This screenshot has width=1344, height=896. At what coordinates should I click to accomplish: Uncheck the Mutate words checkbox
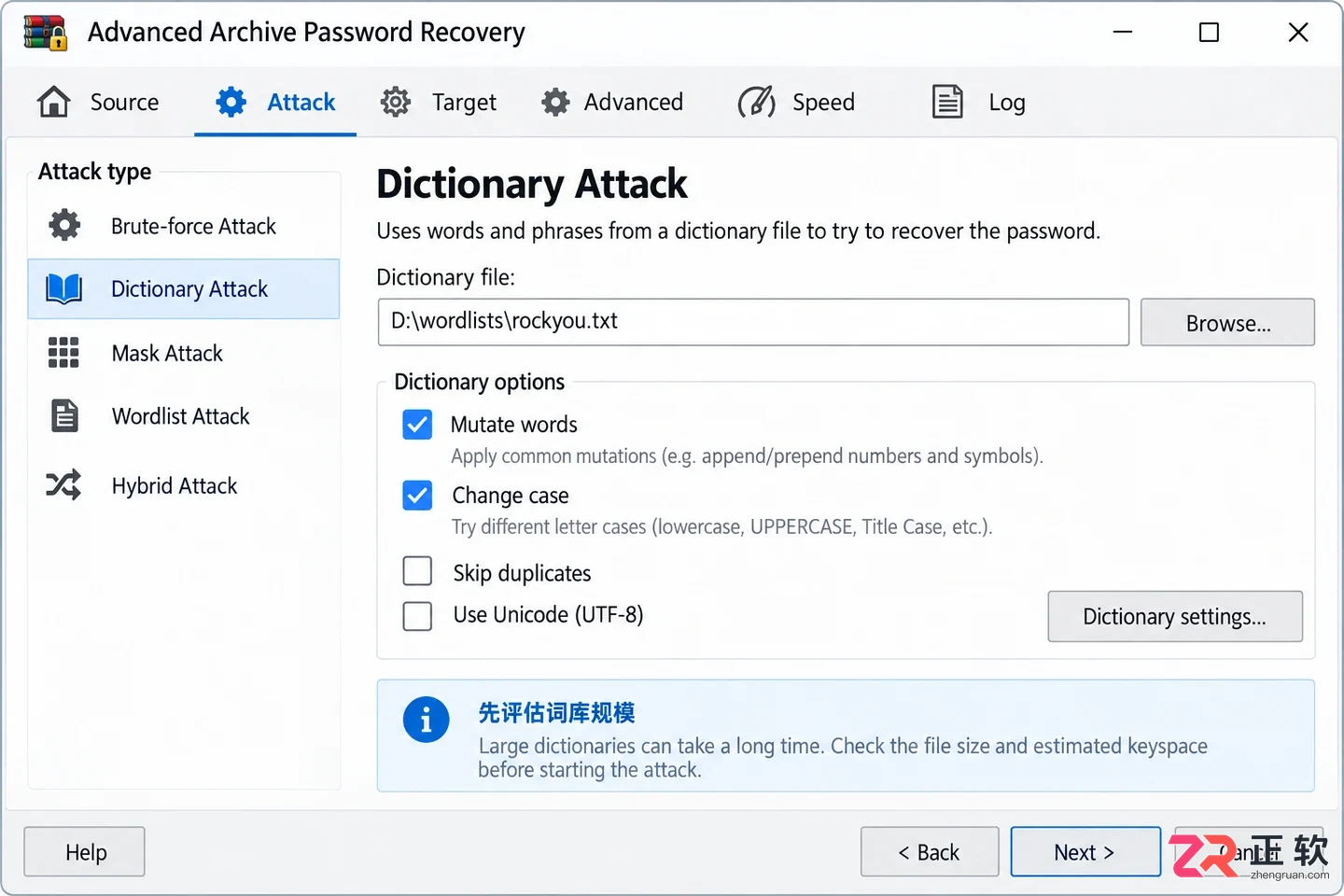click(x=417, y=425)
